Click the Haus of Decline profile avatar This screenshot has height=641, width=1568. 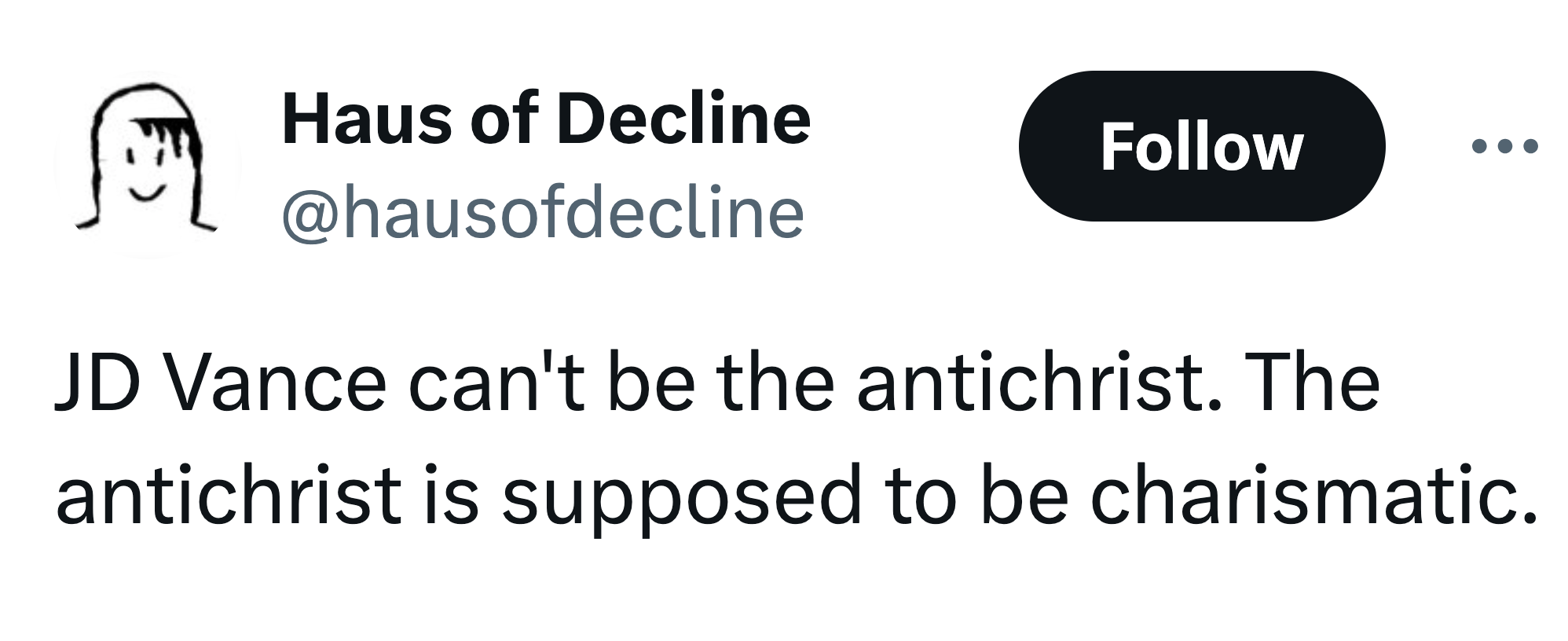click(147, 163)
